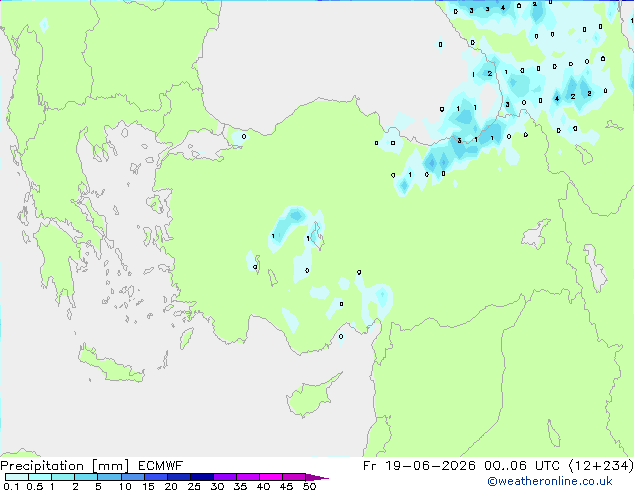Screen dimensions: 634x490
Task: Click the '(12+234)' forecast offset text
Action: (x=601, y=466)
